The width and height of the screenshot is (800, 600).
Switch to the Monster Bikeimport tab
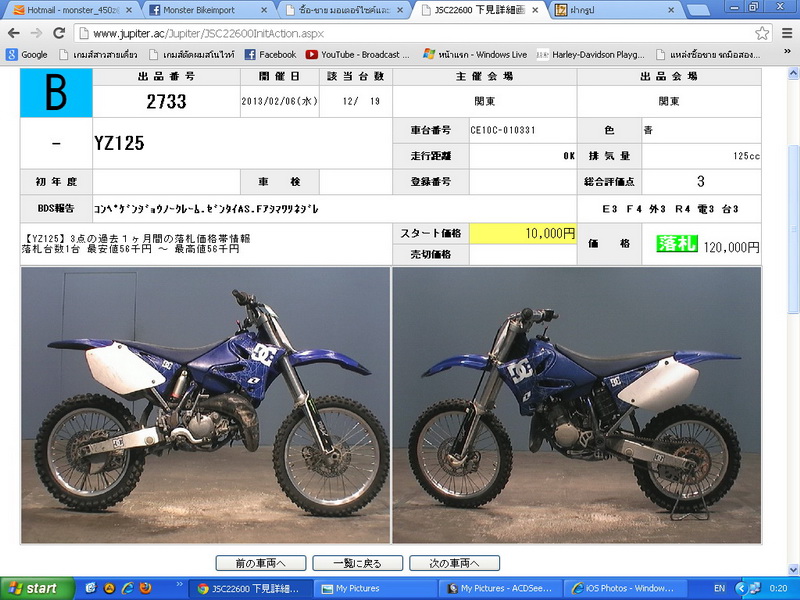click(207, 10)
